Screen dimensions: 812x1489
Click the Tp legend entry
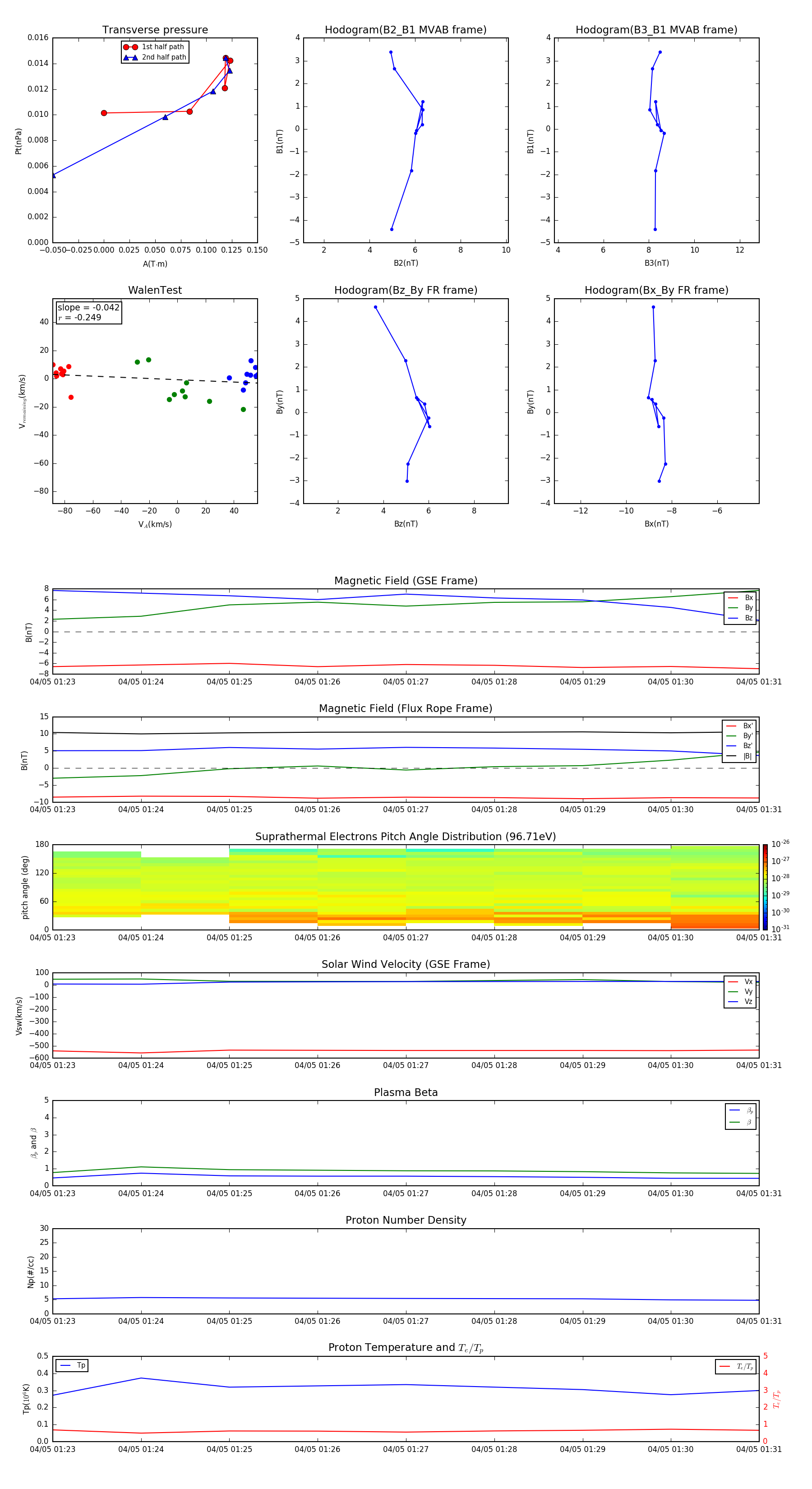click(72, 1365)
